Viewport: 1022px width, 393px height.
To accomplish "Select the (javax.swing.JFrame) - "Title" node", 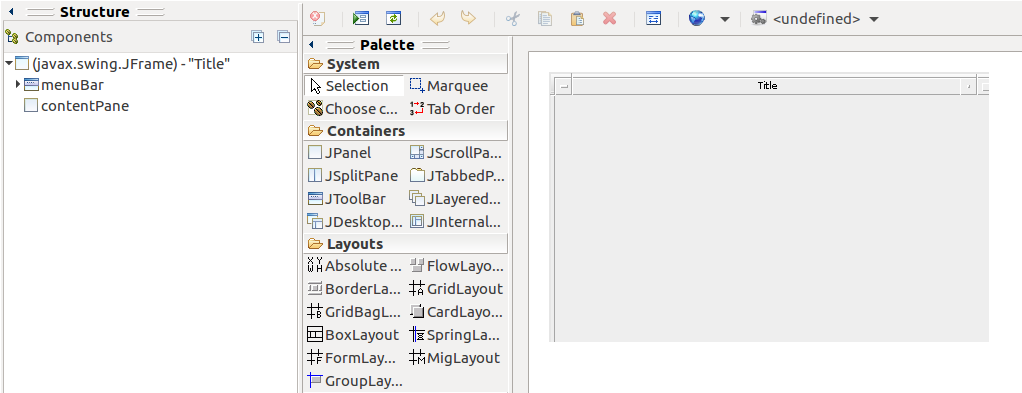I will coord(130,64).
